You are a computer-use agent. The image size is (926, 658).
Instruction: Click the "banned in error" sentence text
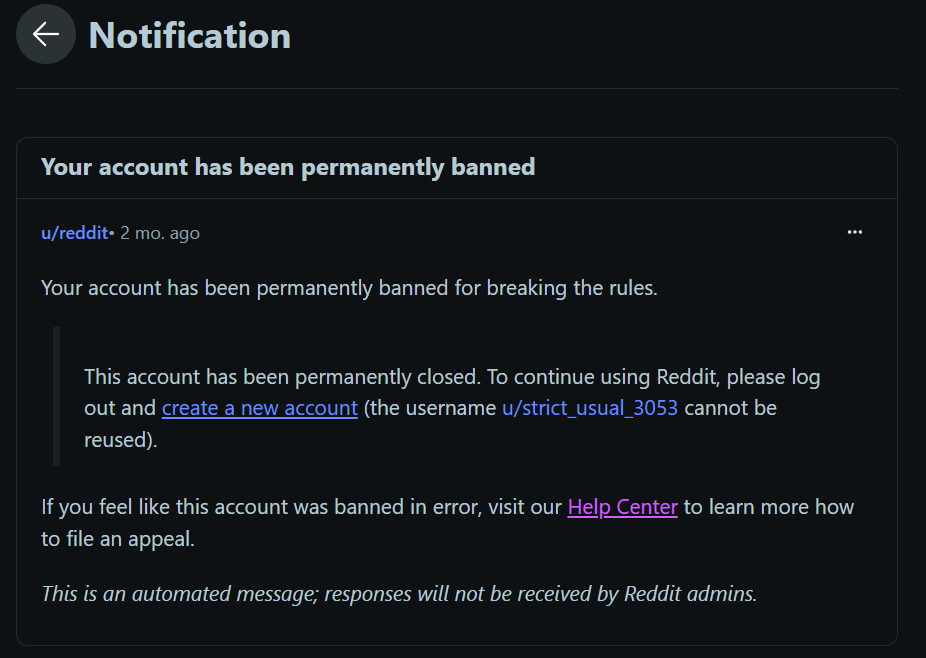(x=300, y=507)
